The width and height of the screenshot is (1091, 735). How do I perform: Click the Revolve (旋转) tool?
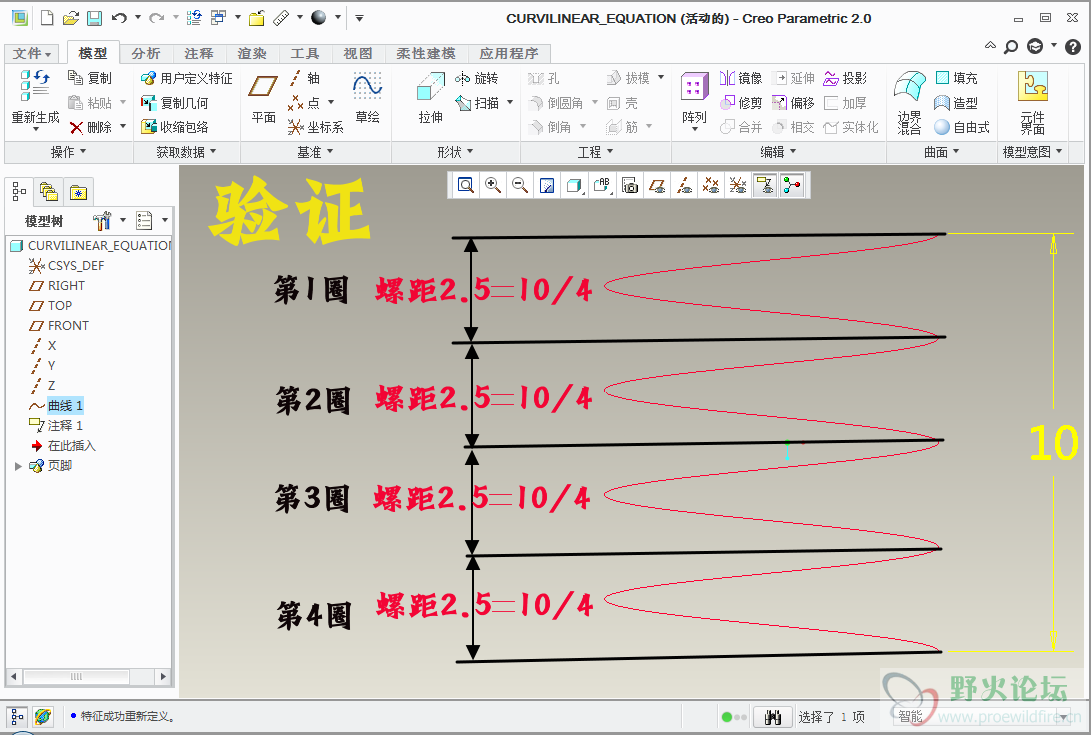coord(477,78)
